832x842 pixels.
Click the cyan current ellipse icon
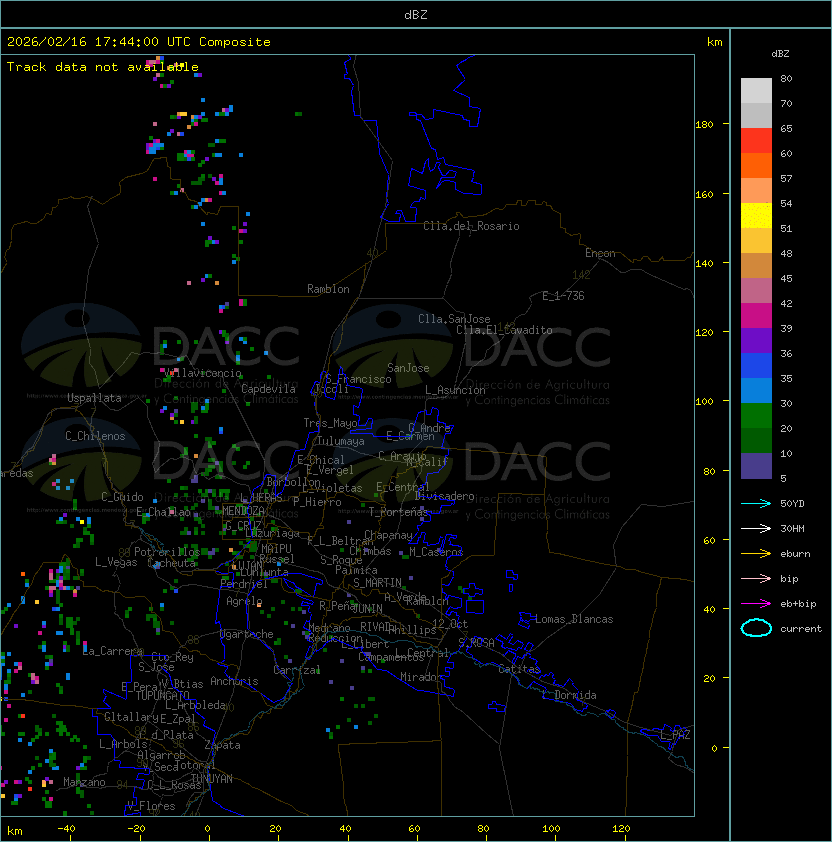click(756, 628)
